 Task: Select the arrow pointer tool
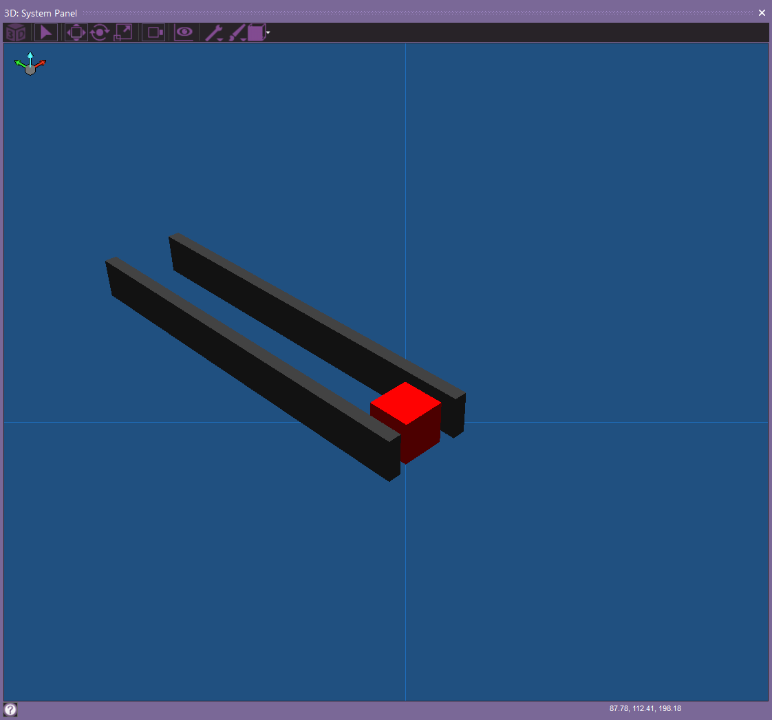tap(46, 33)
